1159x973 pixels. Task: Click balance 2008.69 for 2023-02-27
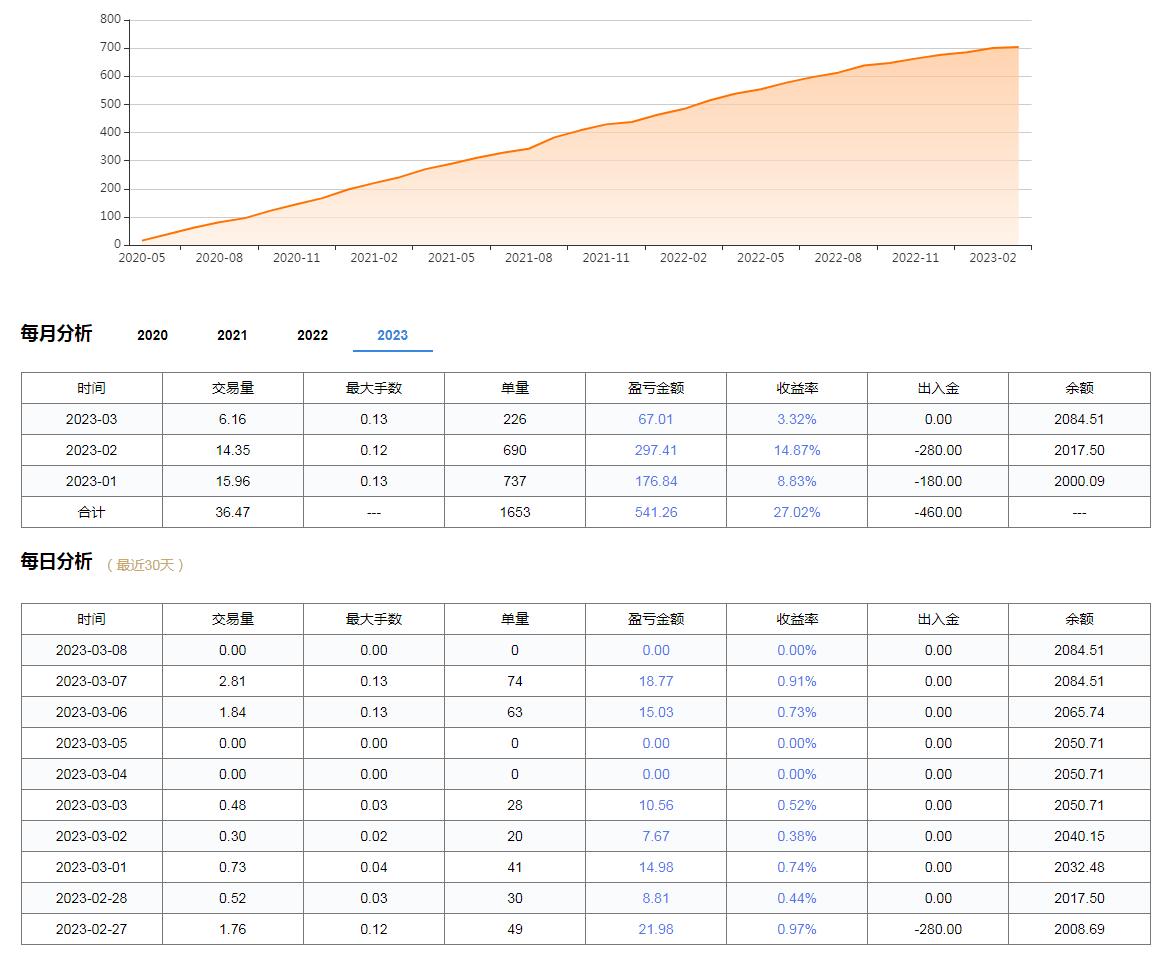point(1079,929)
